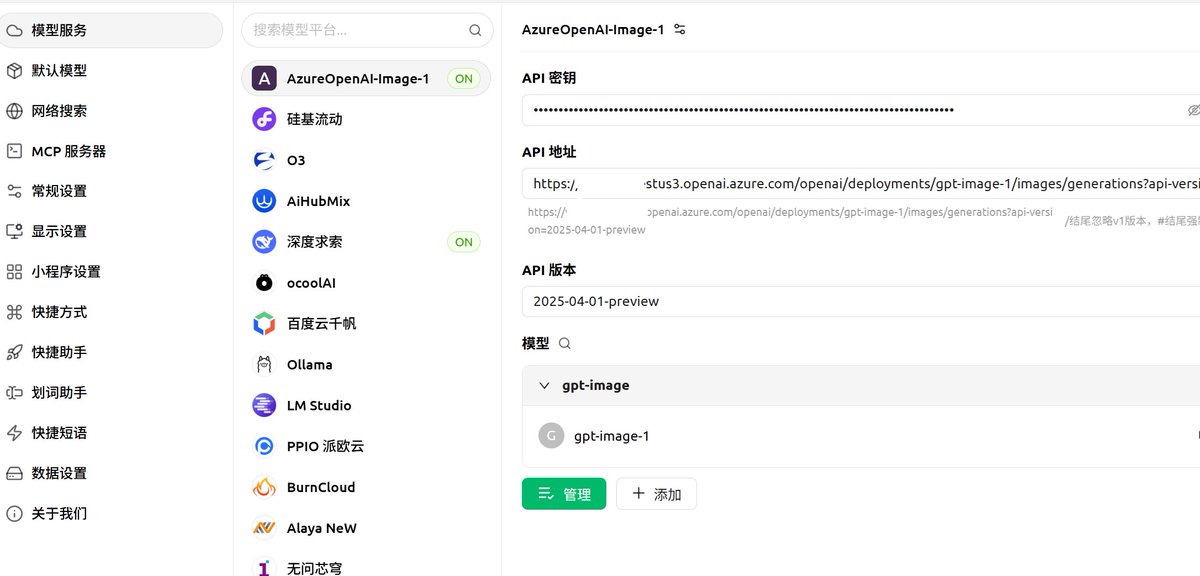This screenshot has height=576, width=1200.
Task: Select the Alaya NeW provider icon
Action: point(264,528)
